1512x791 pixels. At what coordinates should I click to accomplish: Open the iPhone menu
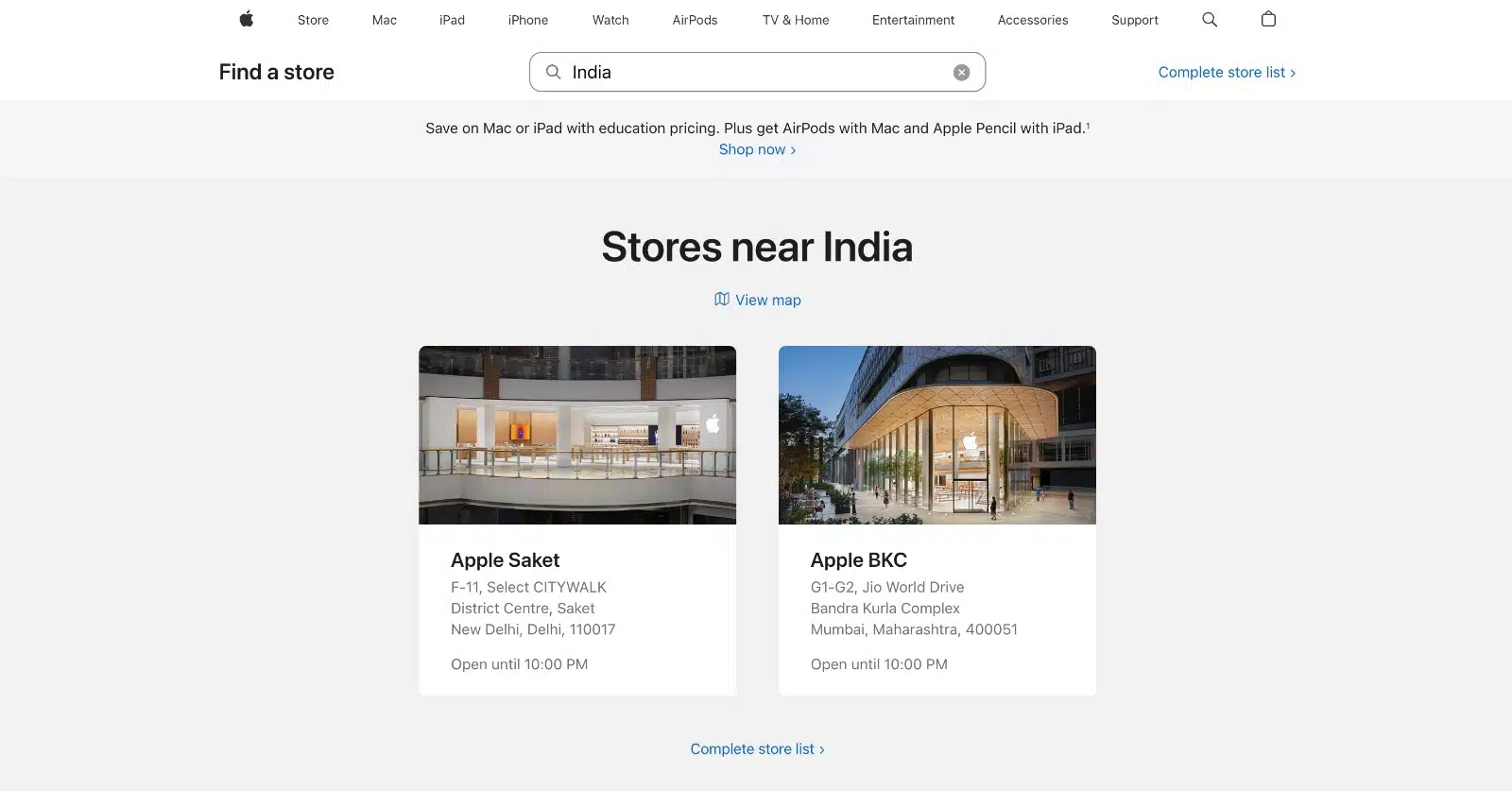click(x=528, y=20)
